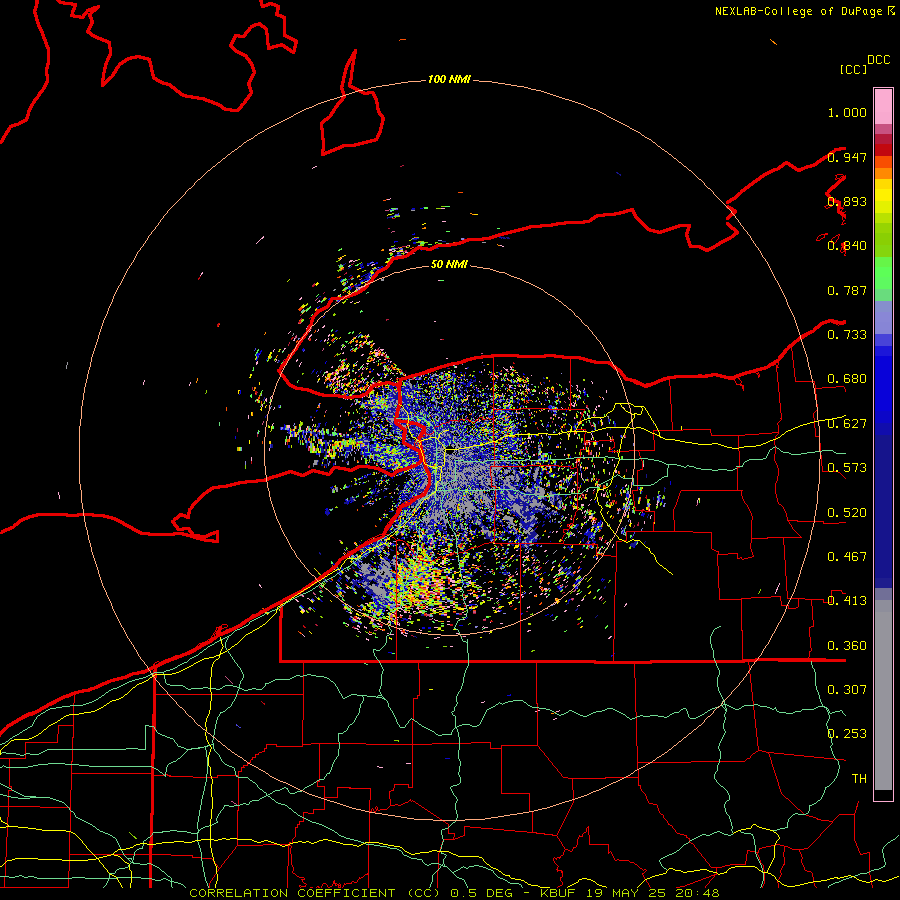This screenshot has height=900, width=900.
Task: Click the 1.000 color scale value
Action: tap(847, 112)
